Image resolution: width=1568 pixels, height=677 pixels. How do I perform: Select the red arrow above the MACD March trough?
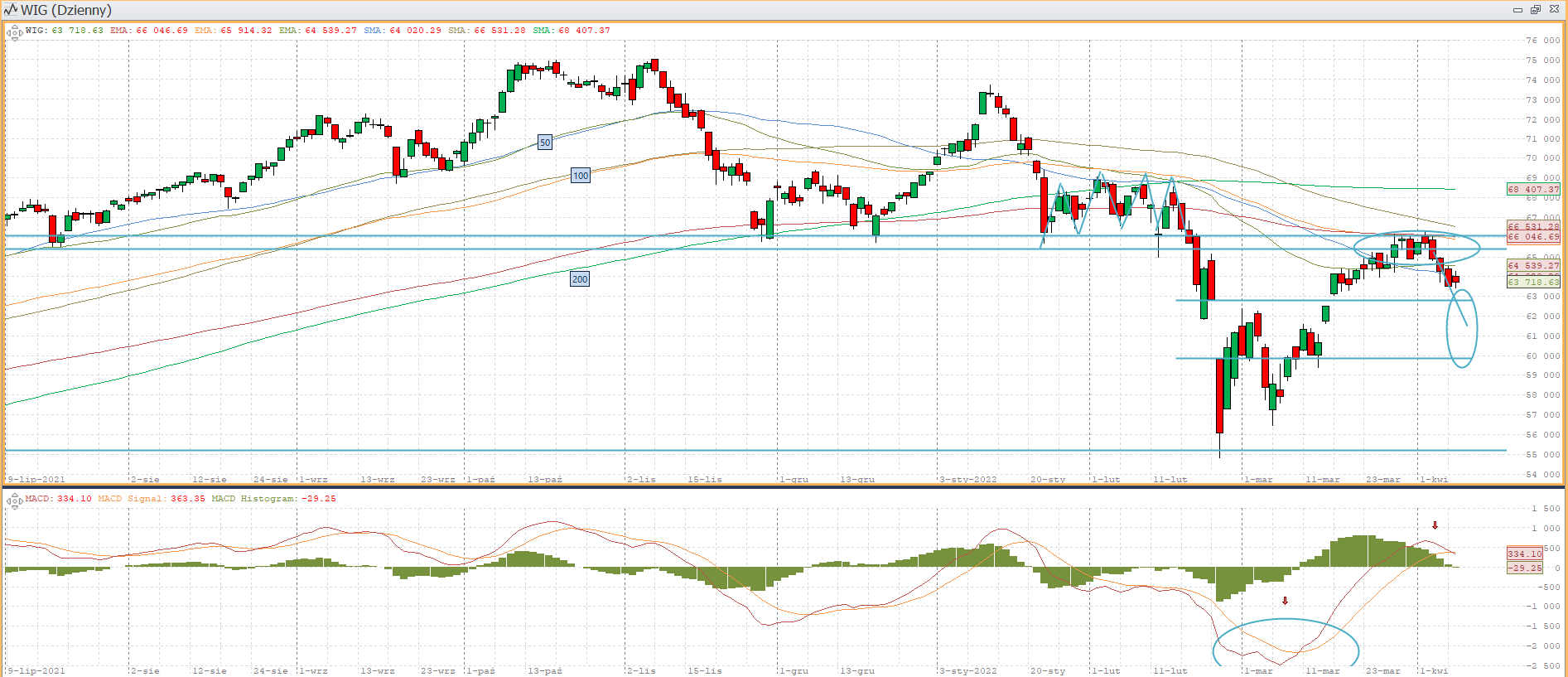click(1286, 601)
